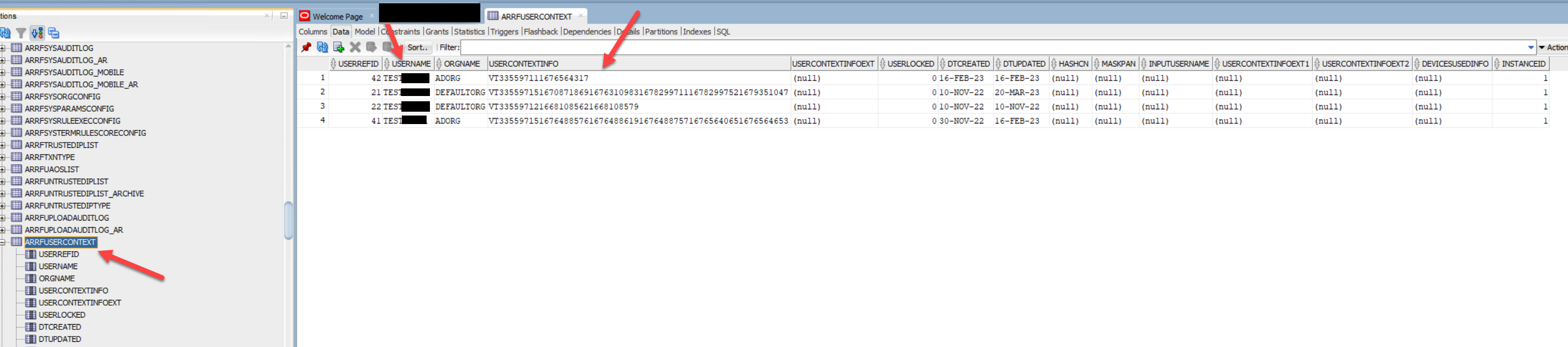Click sort arrows on INSTANCEID column header

(1497, 64)
